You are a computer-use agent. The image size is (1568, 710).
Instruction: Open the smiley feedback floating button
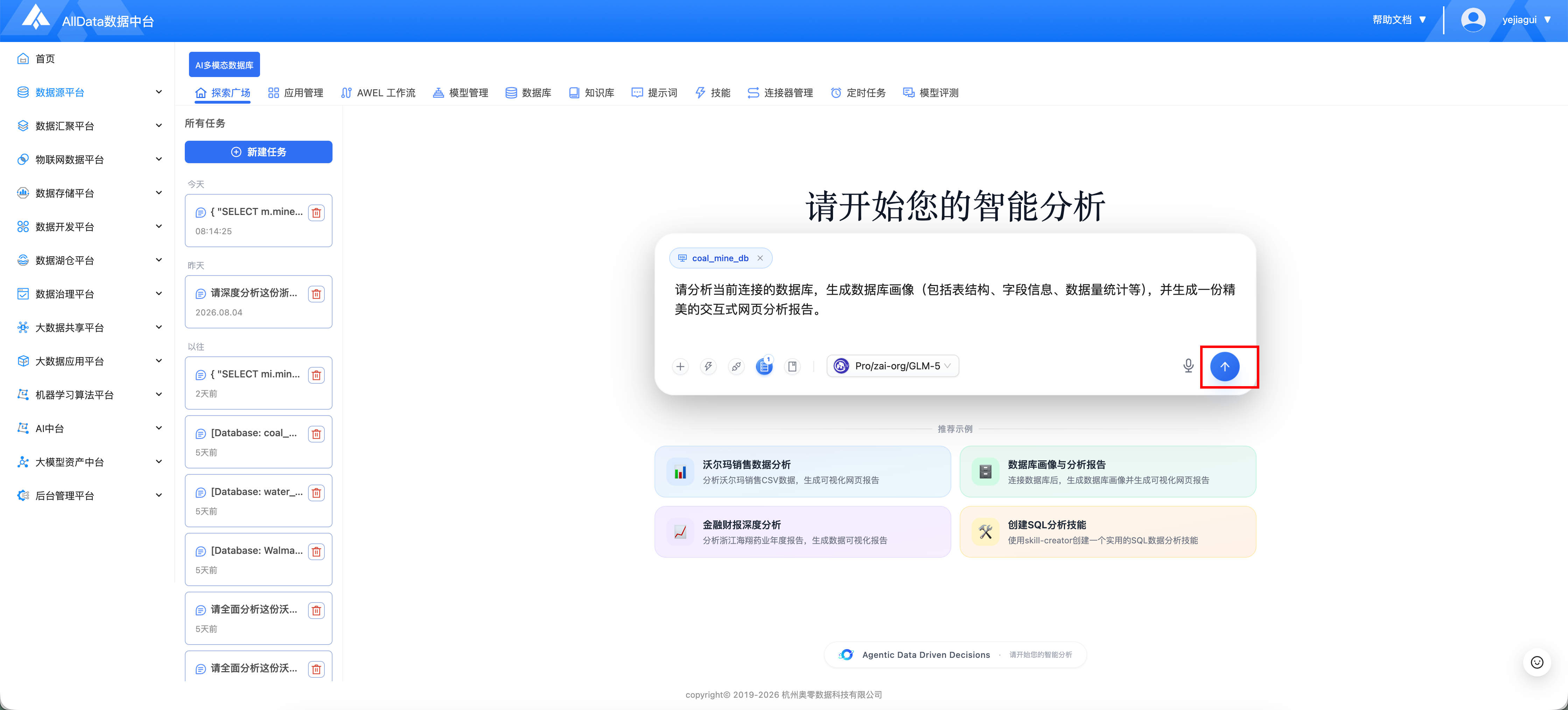tap(1537, 662)
